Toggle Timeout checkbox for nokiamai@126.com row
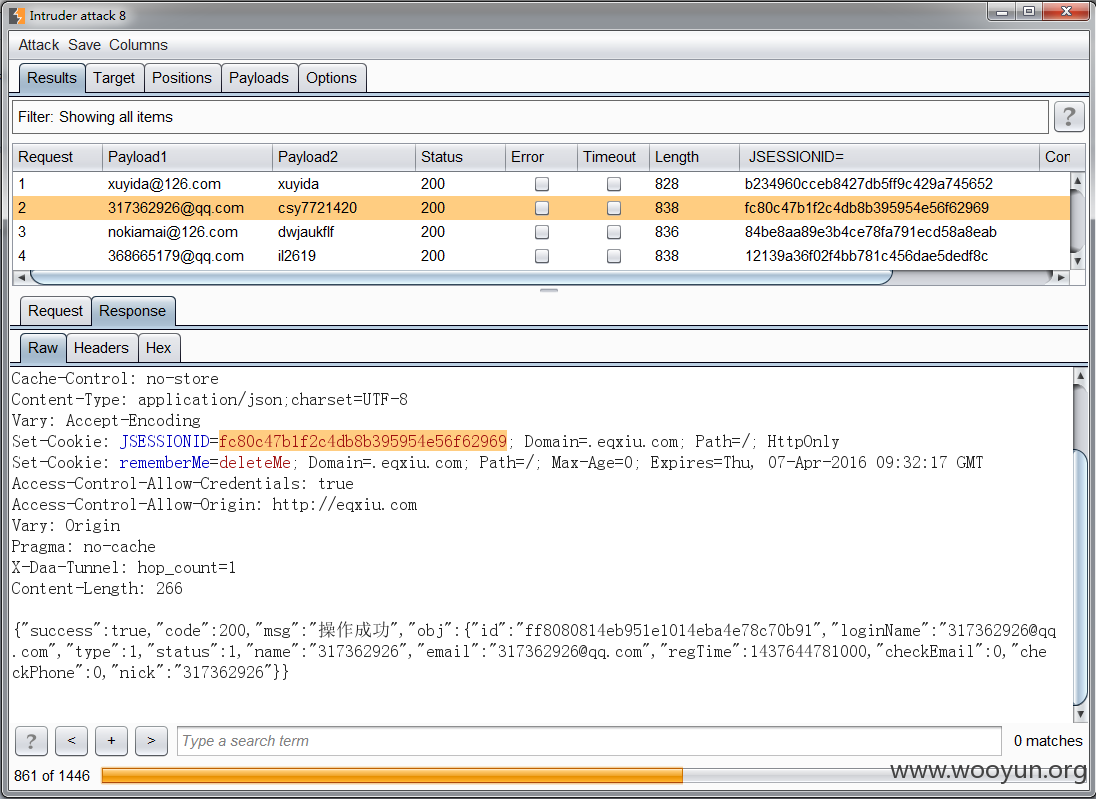Viewport: 1096px width, 799px height. 614,232
